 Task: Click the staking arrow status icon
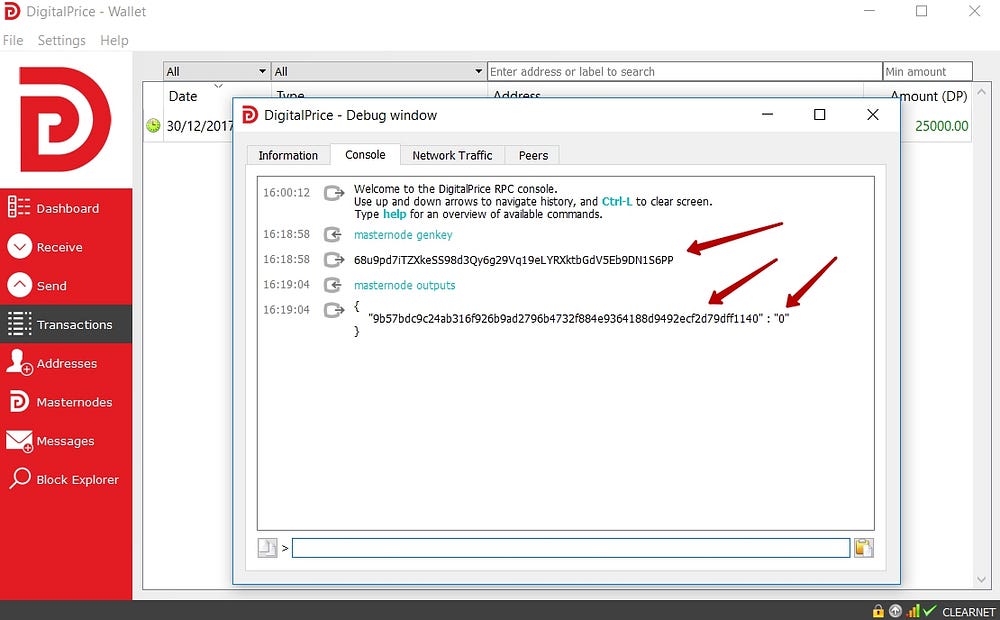point(895,611)
